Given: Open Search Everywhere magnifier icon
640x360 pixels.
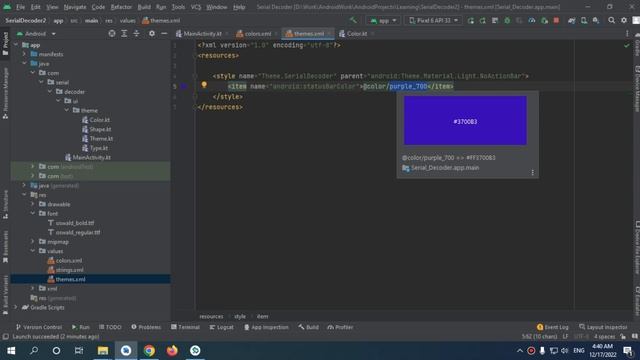Looking at the screenshot, I should tap(611, 20).
